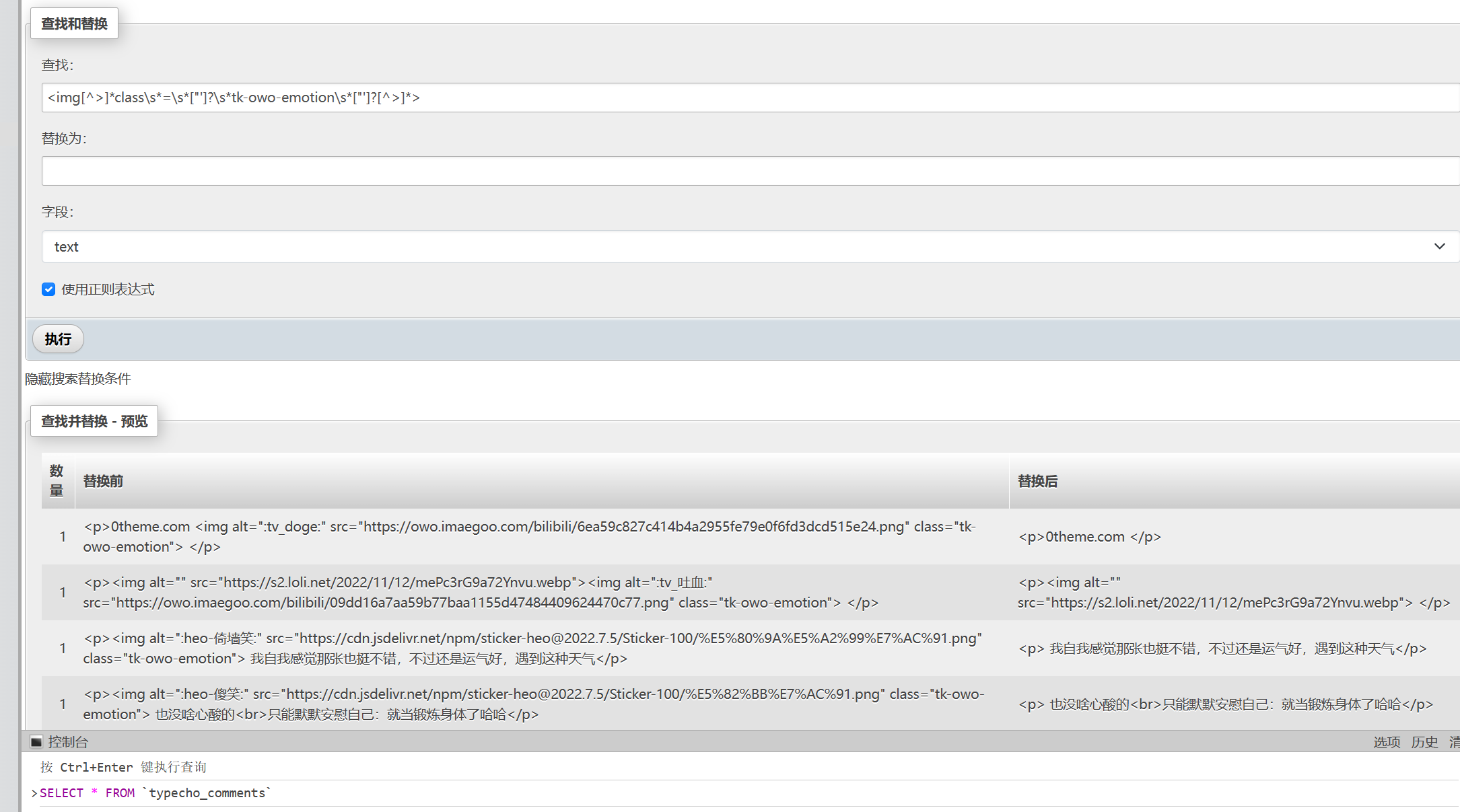Click the 替换后 column header
The height and width of the screenshot is (812, 1460).
tap(1037, 481)
